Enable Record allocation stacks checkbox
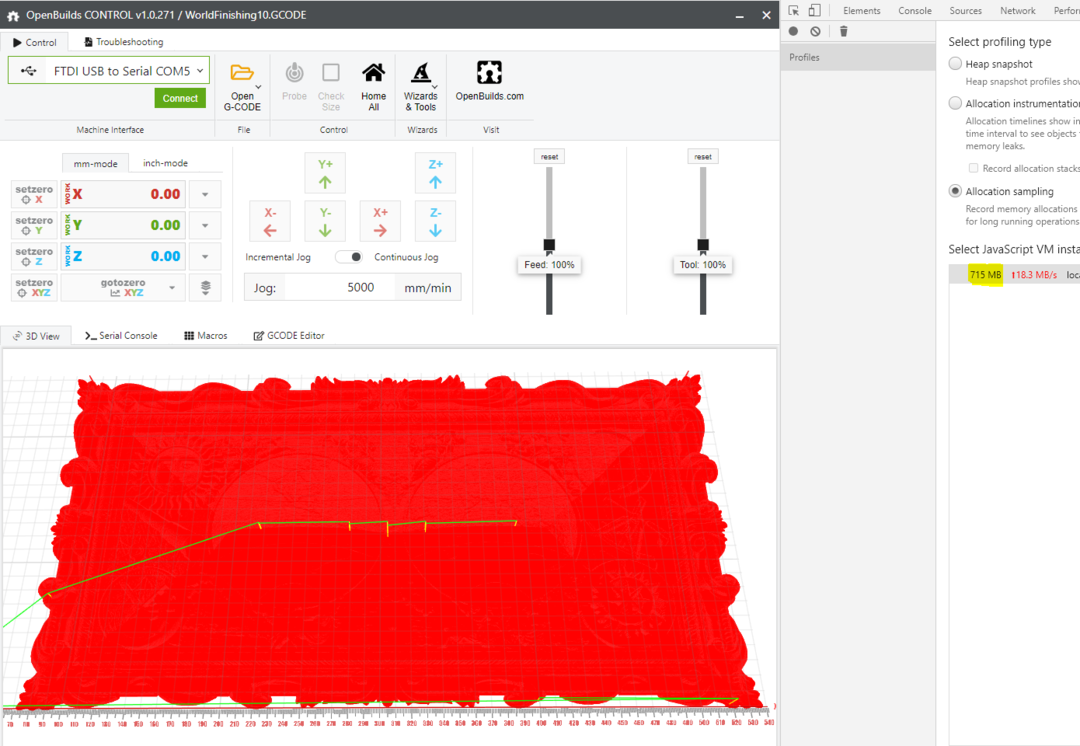1080x746 pixels. click(974, 168)
